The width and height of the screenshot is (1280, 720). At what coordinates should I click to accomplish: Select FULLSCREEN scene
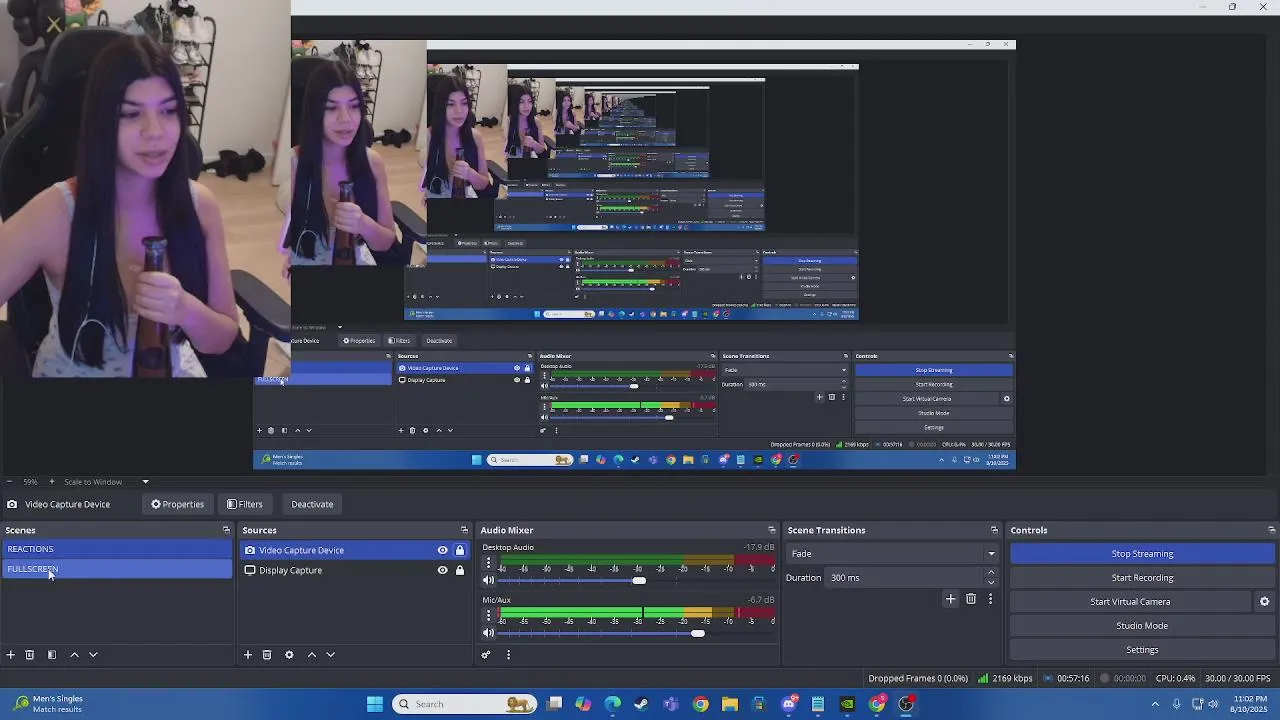[117, 569]
